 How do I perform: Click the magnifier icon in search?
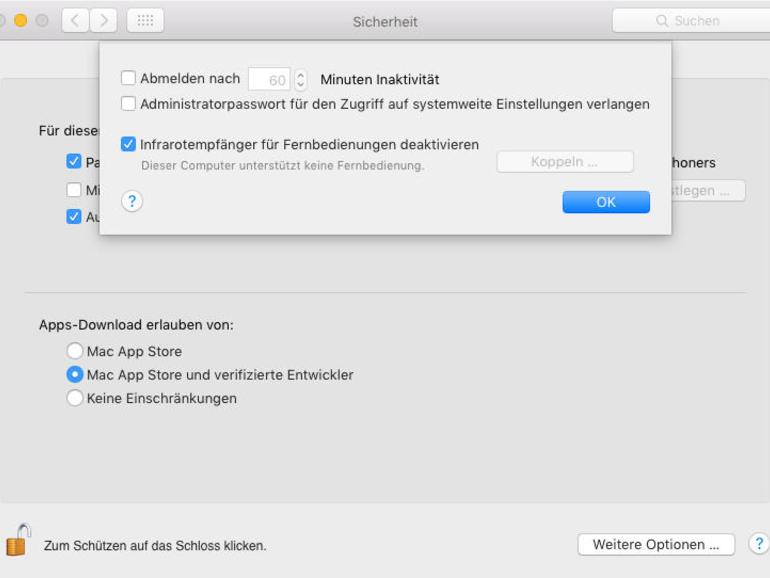click(x=662, y=21)
